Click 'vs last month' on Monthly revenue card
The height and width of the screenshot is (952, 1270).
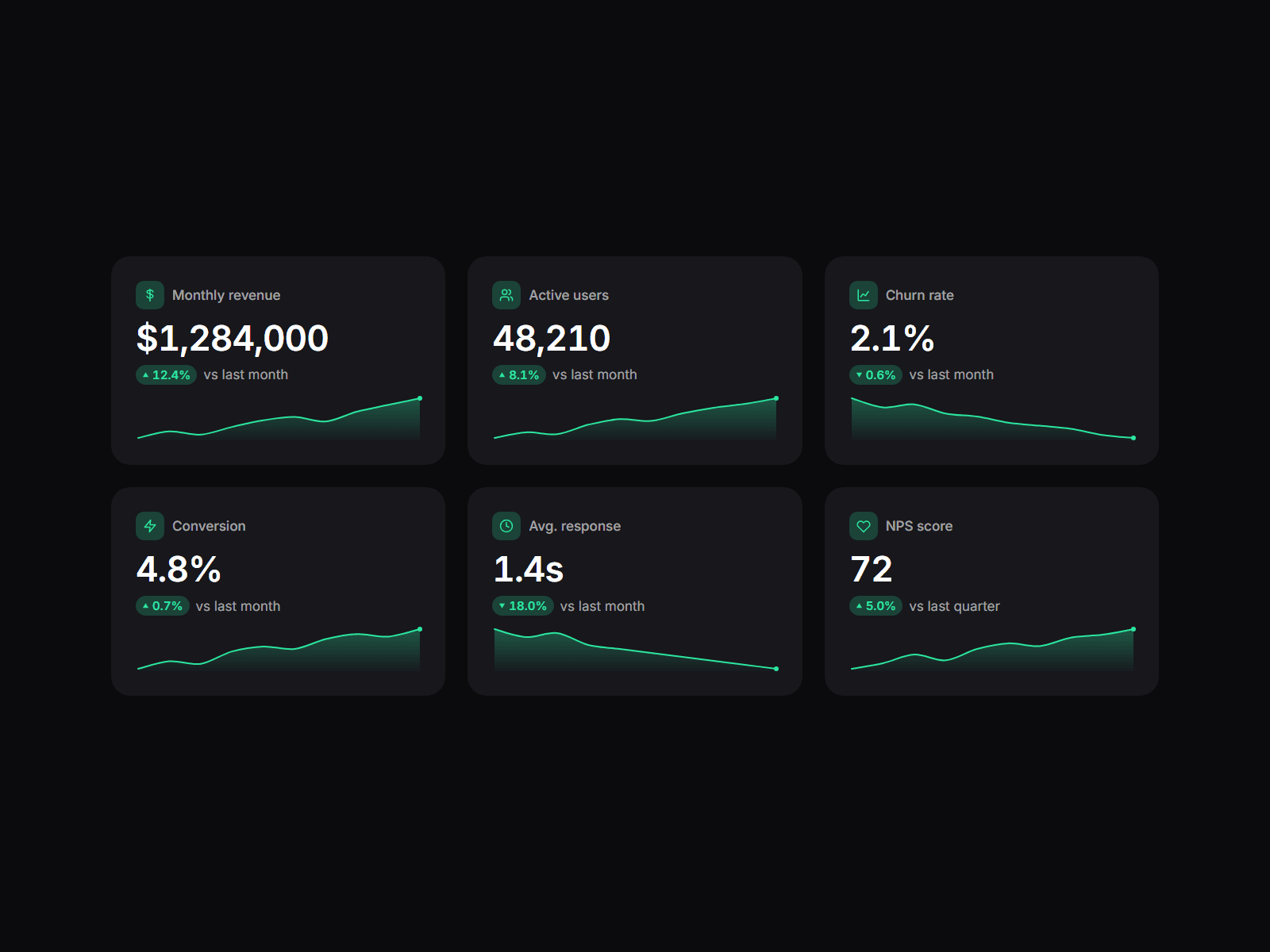pos(246,374)
